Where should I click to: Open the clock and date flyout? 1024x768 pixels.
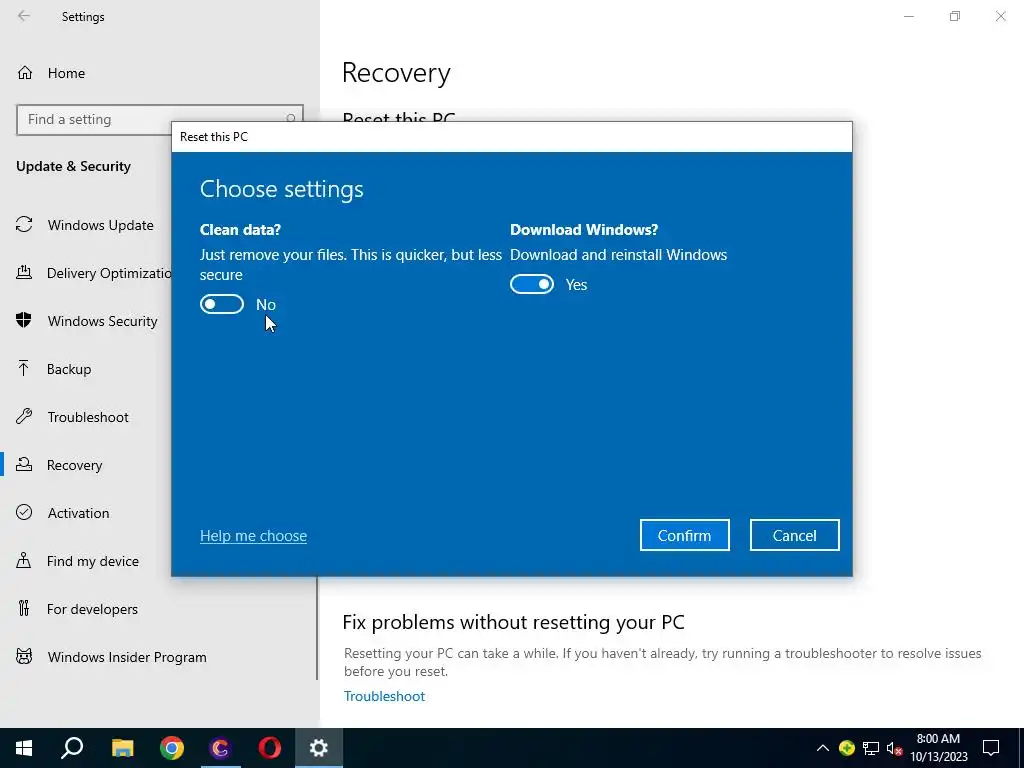(x=938, y=748)
